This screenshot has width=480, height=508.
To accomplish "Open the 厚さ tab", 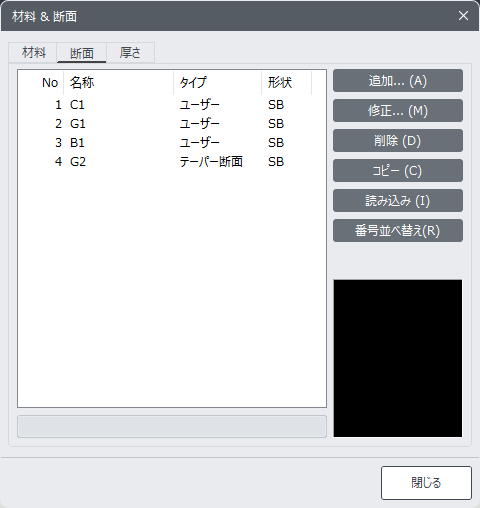I will pos(130,52).
